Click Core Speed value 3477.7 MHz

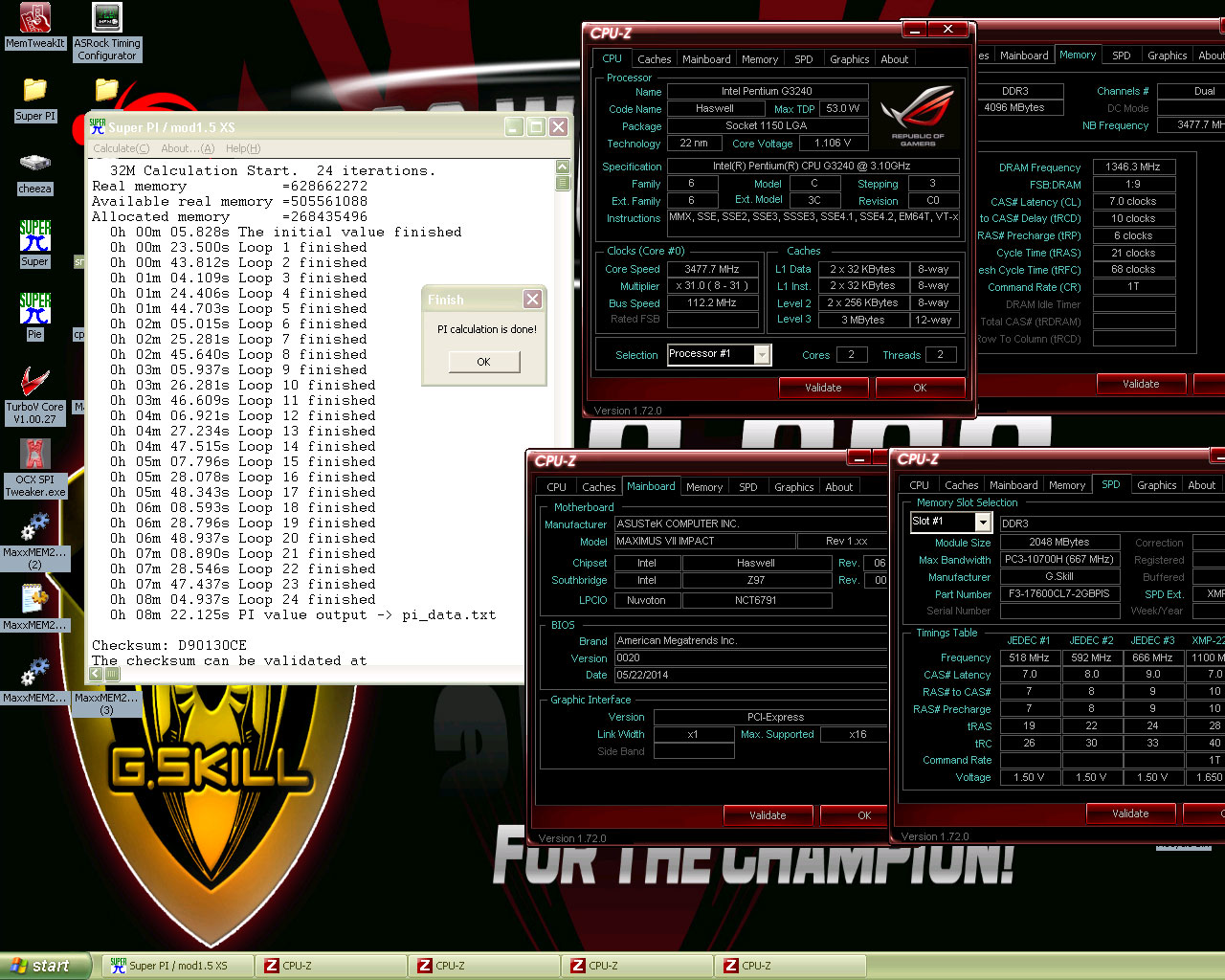click(713, 269)
